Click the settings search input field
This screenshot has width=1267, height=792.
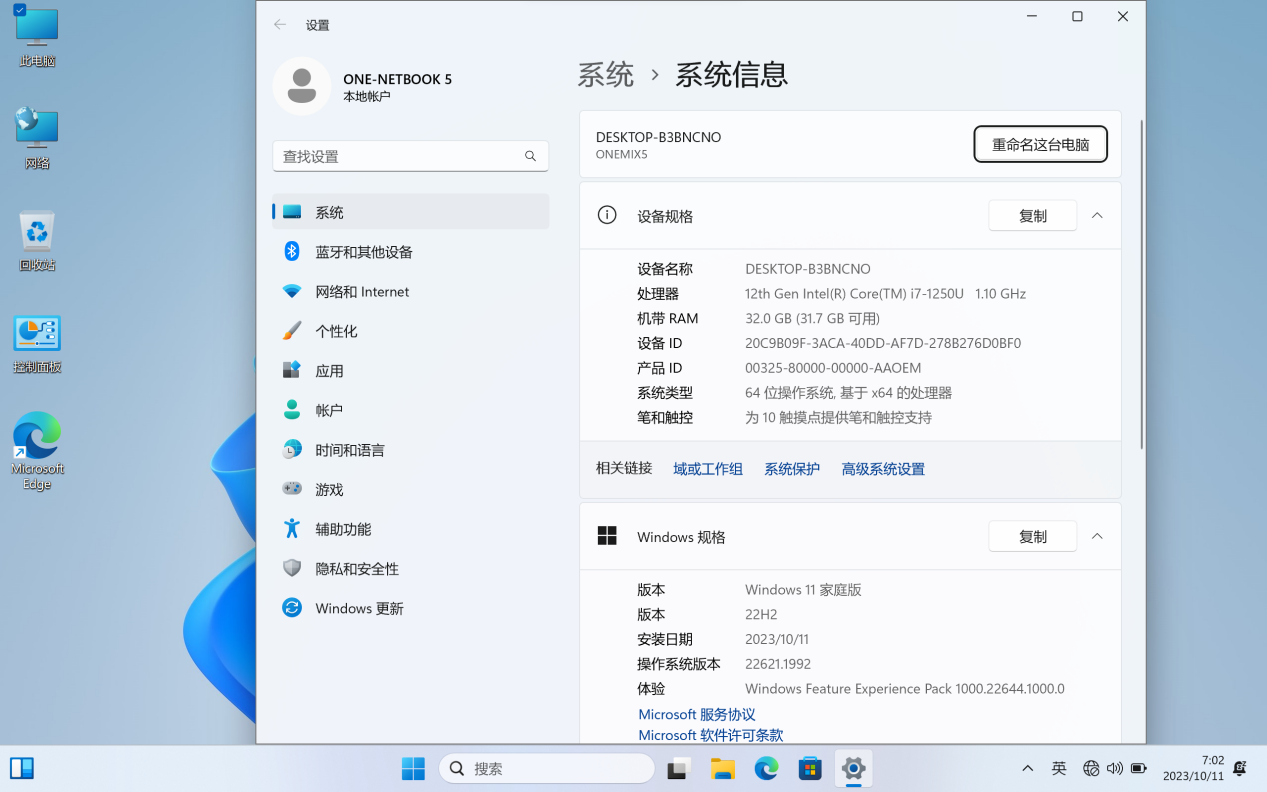pos(400,156)
